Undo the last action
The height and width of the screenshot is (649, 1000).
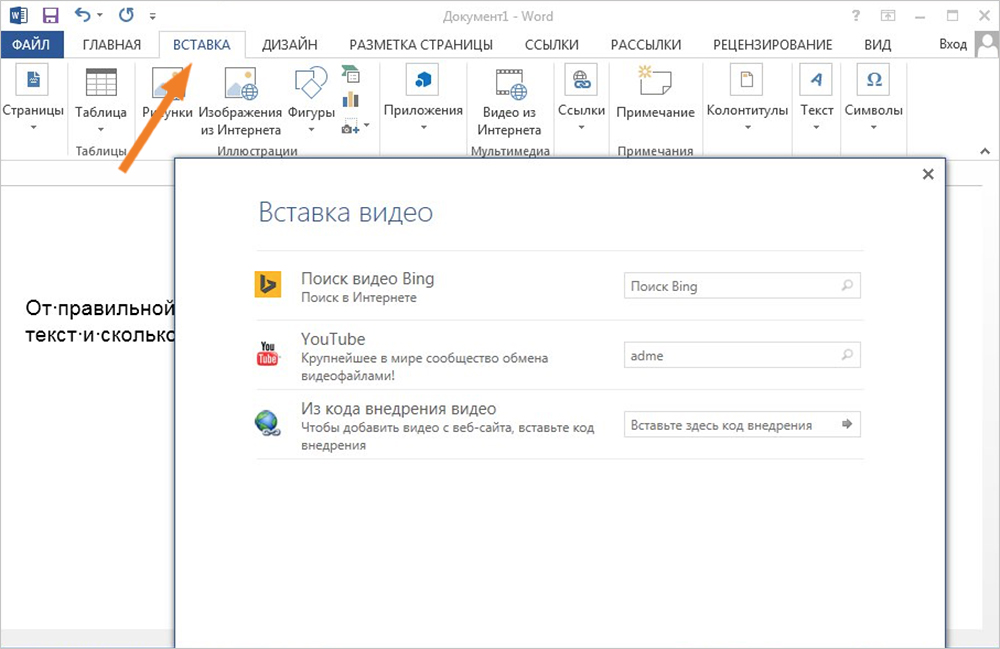pyautogui.click(x=83, y=15)
